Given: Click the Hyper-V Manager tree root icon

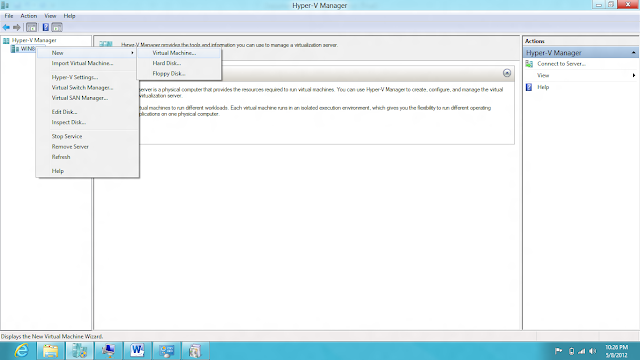Looking at the screenshot, I should pyautogui.click(x=6, y=40).
